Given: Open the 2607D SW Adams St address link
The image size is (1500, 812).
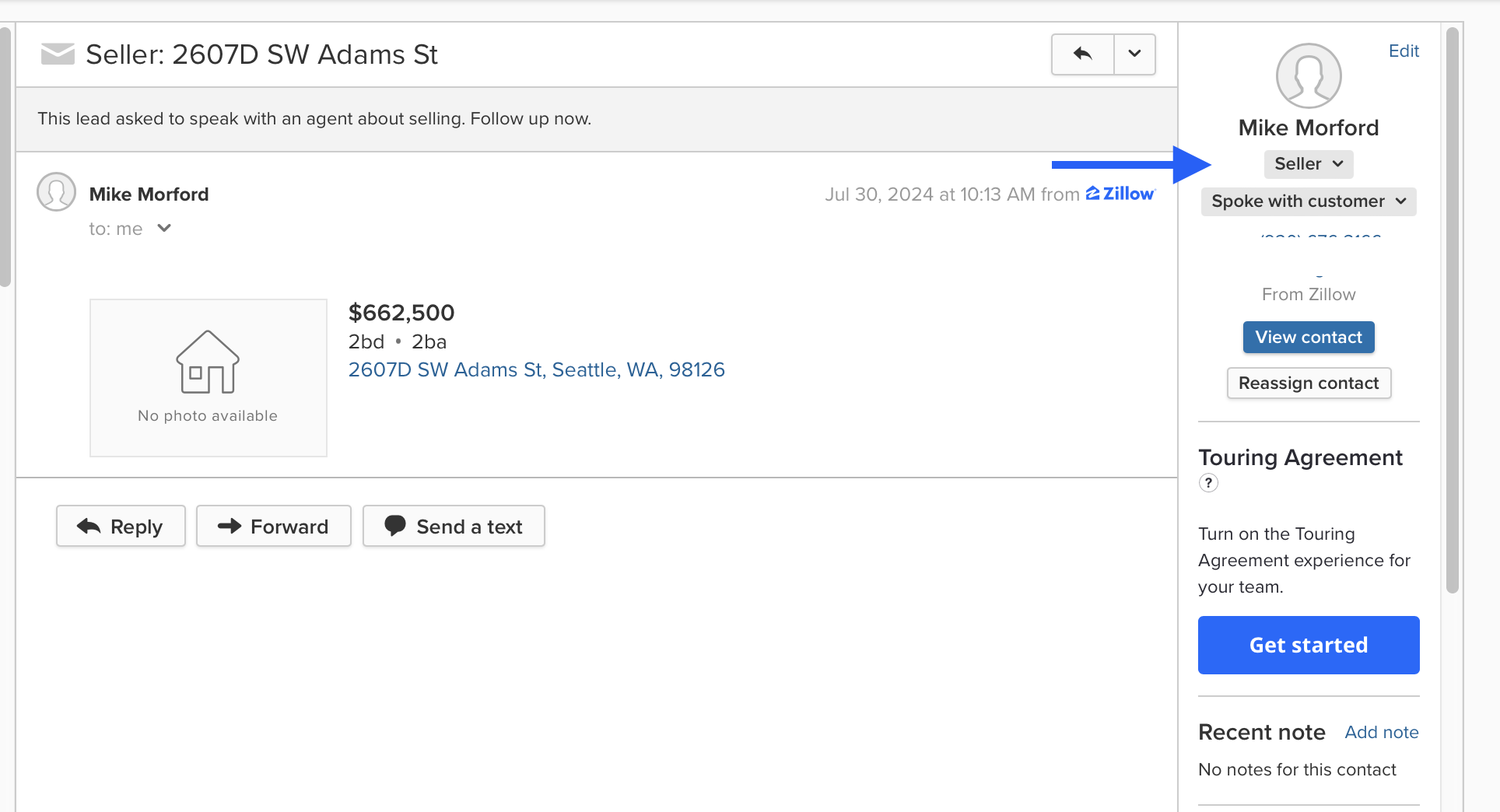Looking at the screenshot, I should pos(536,369).
